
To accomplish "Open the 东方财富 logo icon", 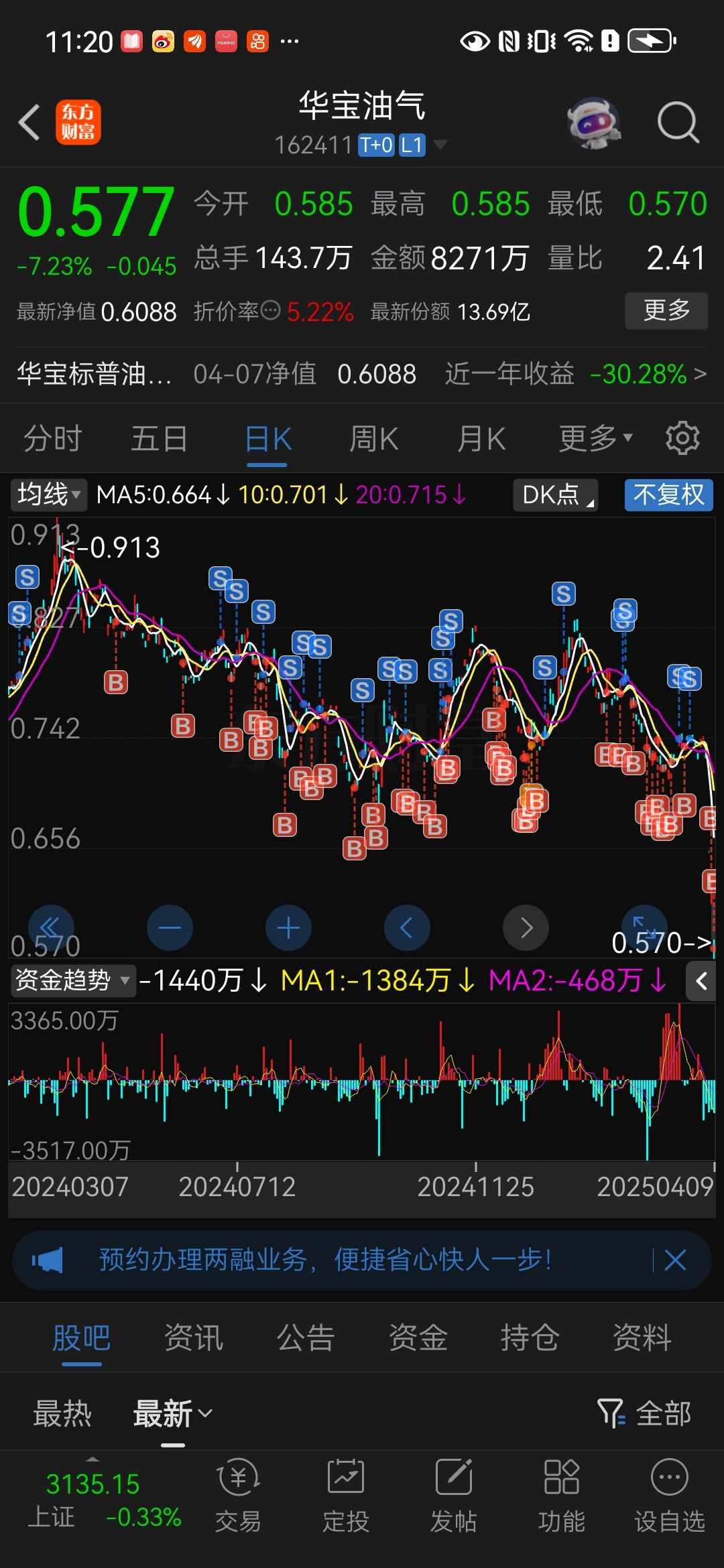I will (x=78, y=123).
